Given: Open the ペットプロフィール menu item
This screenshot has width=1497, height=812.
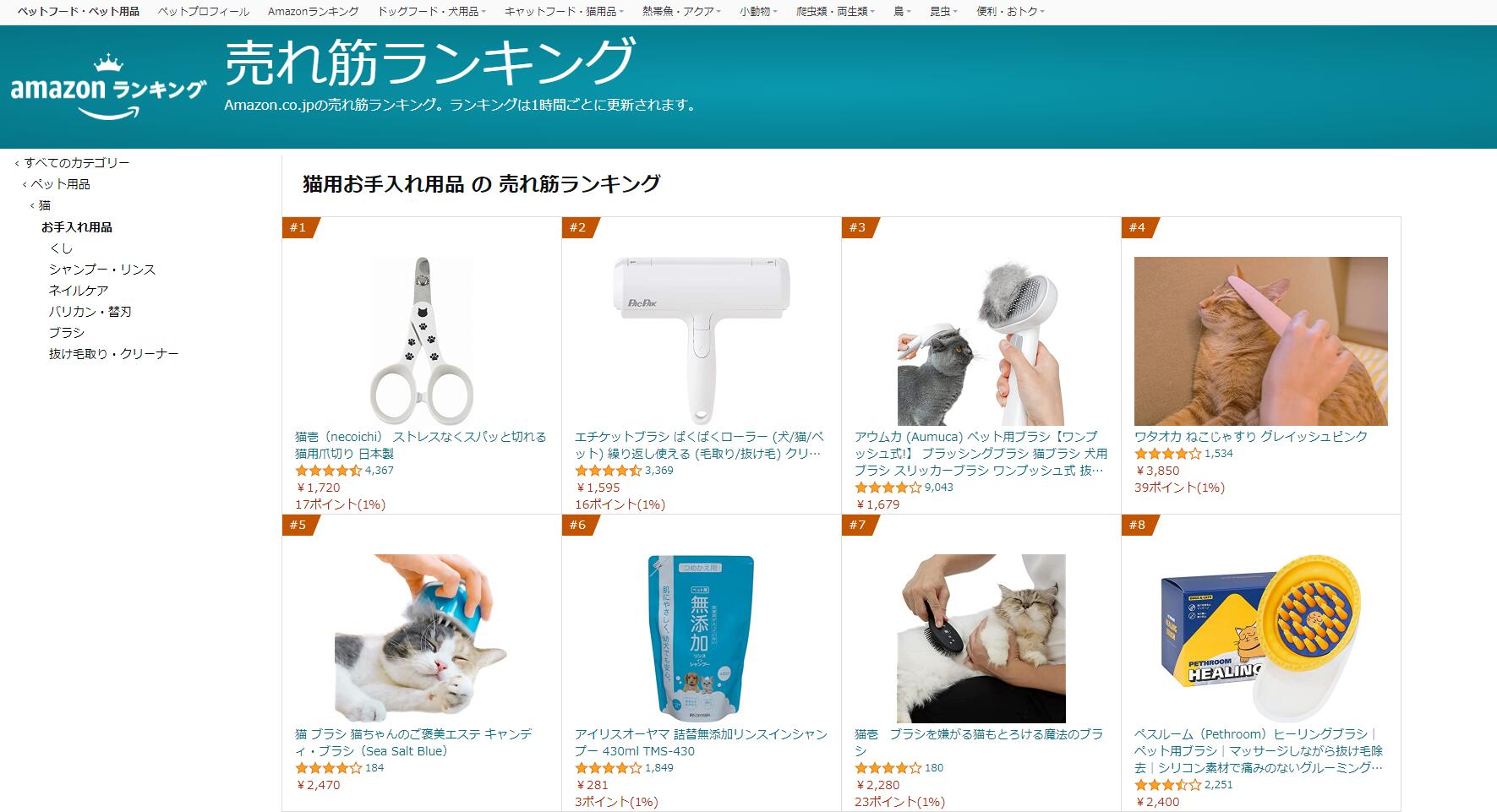Looking at the screenshot, I should [x=204, y=12].
